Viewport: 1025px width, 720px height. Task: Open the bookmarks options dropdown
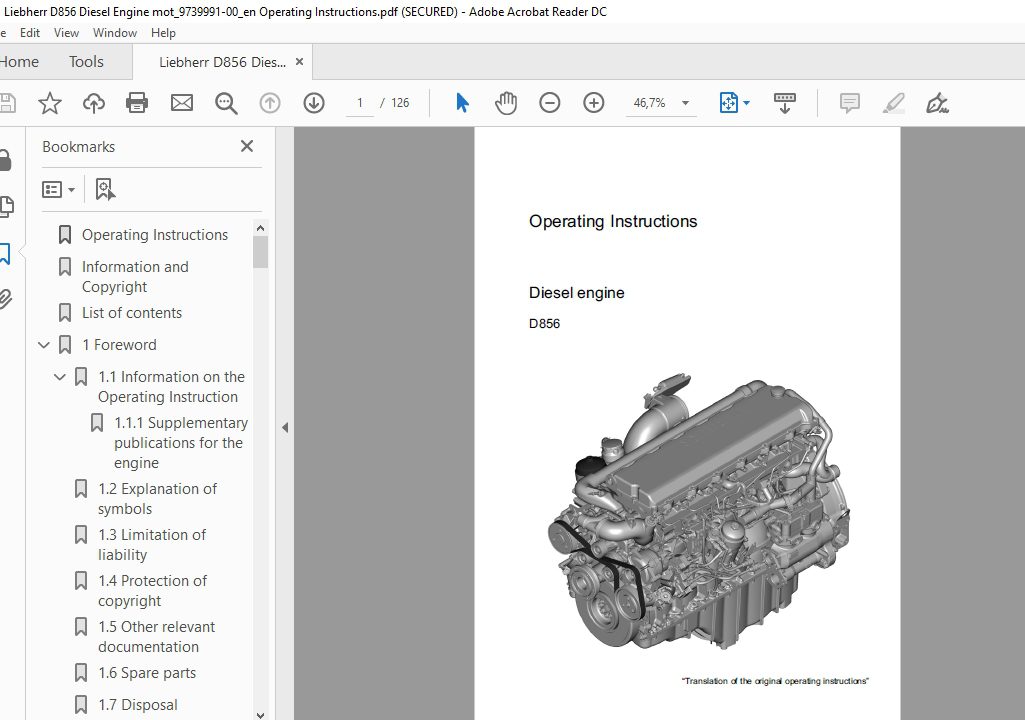59,189
